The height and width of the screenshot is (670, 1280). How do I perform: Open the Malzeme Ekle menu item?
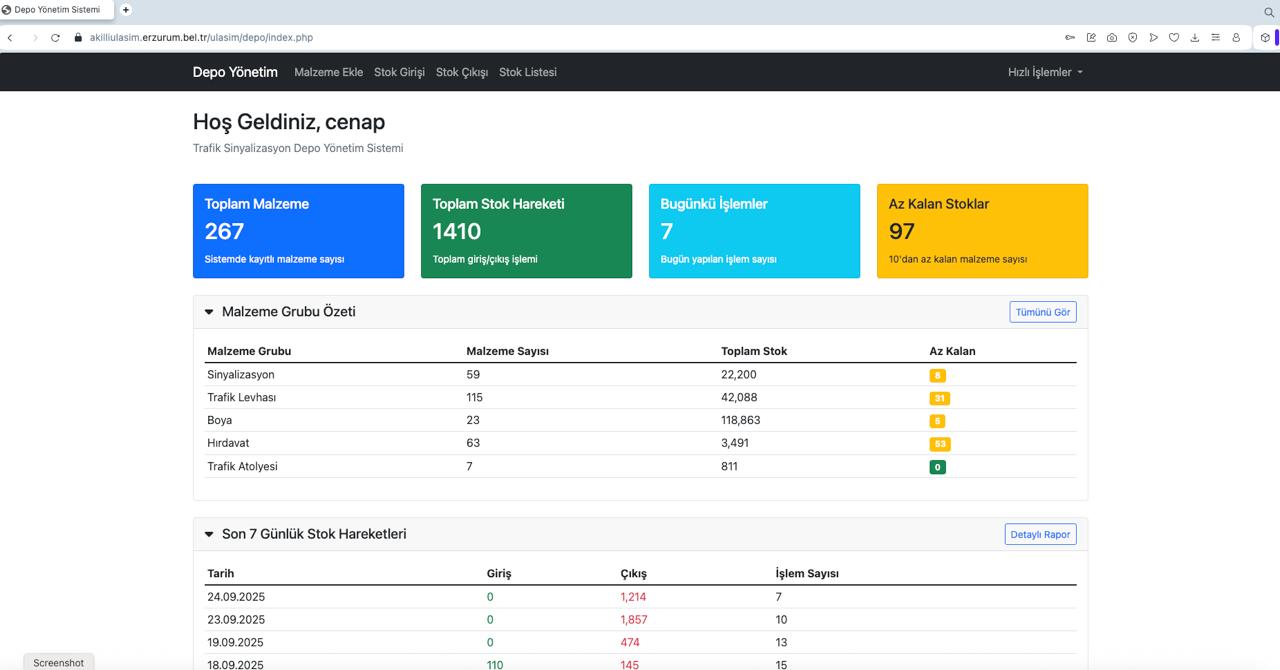click(328, 72)
